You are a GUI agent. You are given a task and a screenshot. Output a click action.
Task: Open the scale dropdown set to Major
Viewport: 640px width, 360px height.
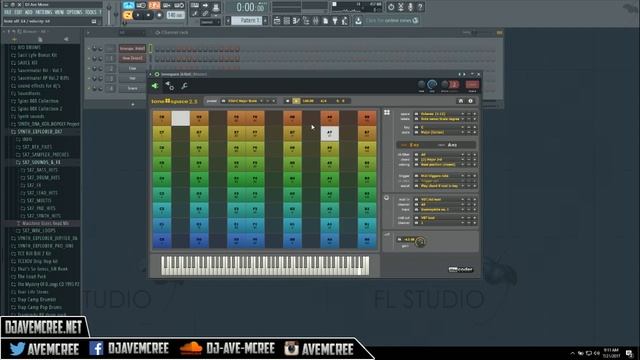[x=445, y=132]
